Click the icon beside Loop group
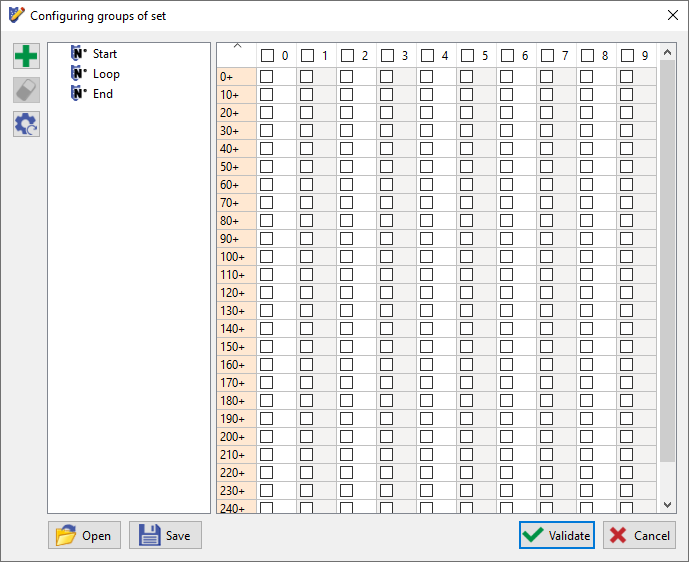The image size is (689, 562). 79,74
